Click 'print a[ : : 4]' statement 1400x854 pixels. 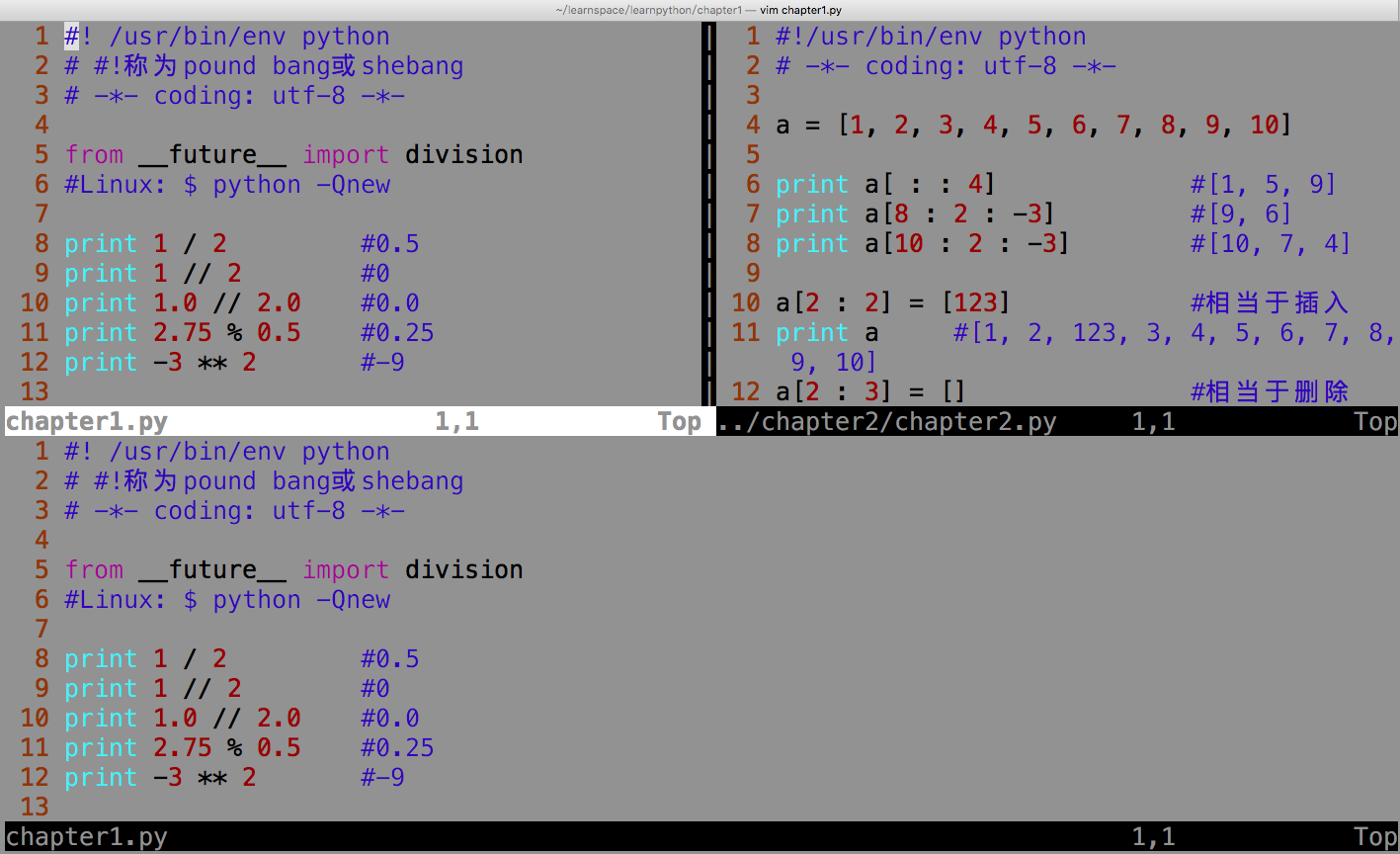pyautogui.click(x=885, y=185)
